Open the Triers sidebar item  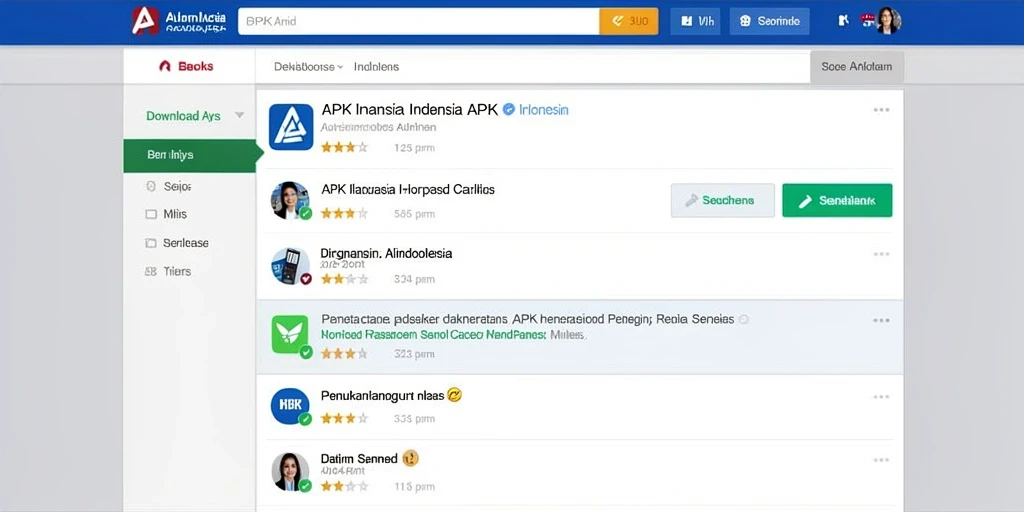[177, 271]
